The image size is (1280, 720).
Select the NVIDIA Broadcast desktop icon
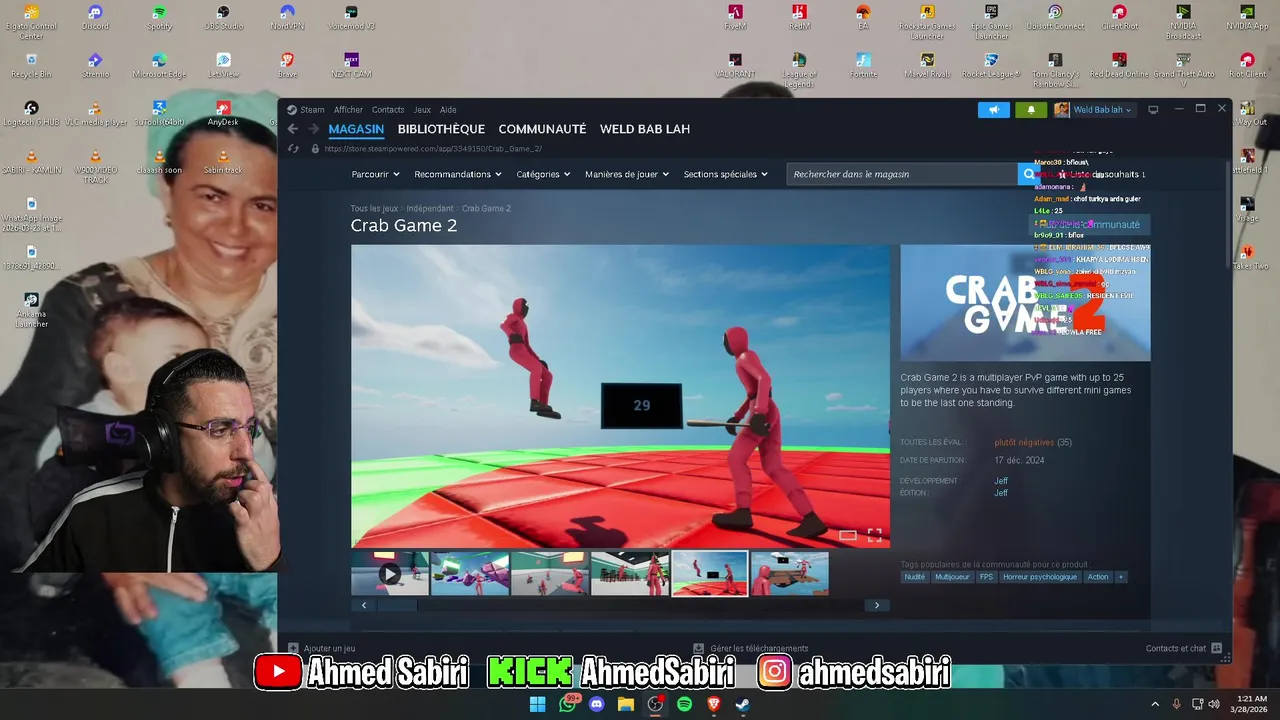coord(1183,22)
